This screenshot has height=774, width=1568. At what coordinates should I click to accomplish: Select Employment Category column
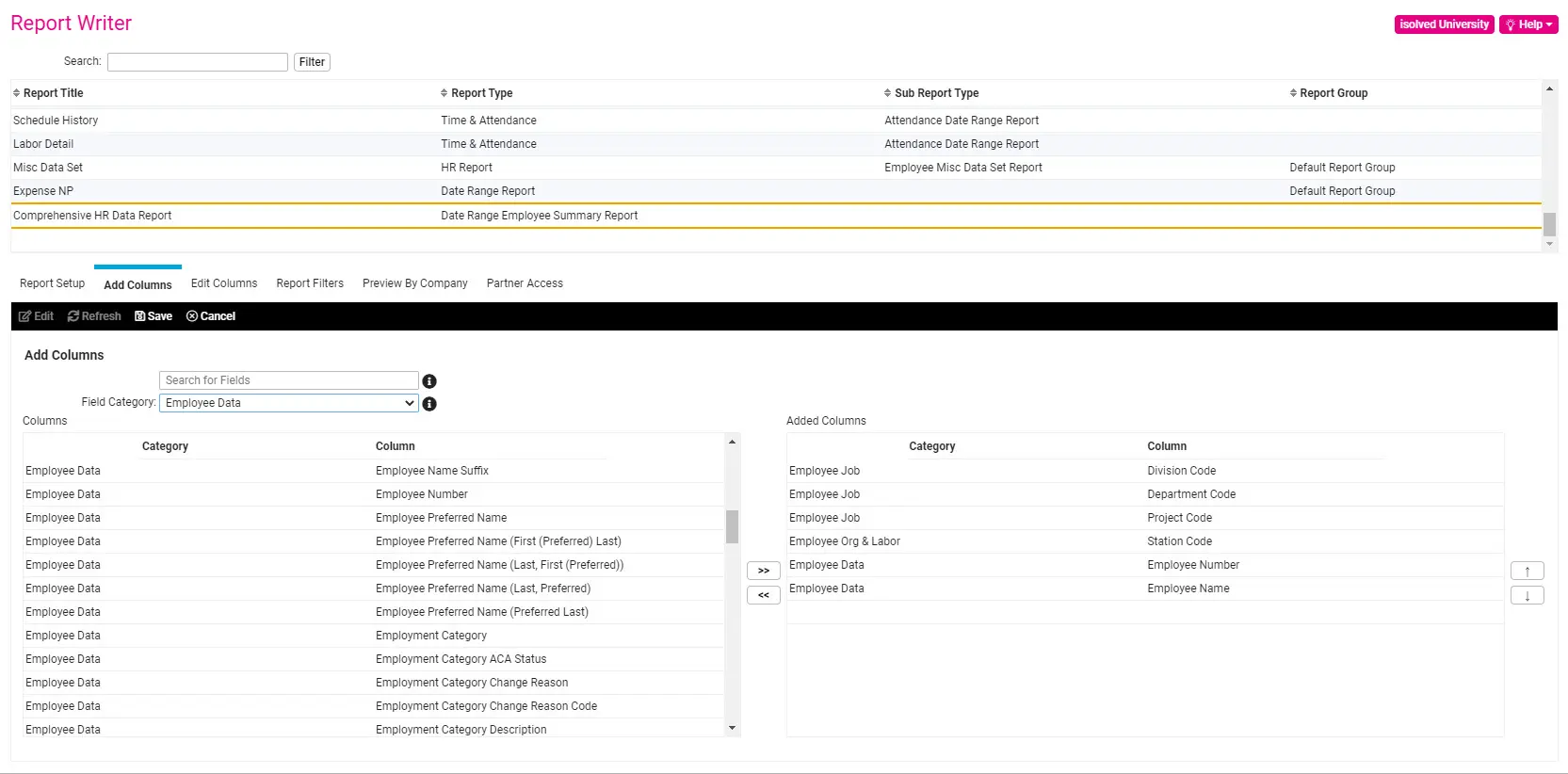click(x=374, y=636)
